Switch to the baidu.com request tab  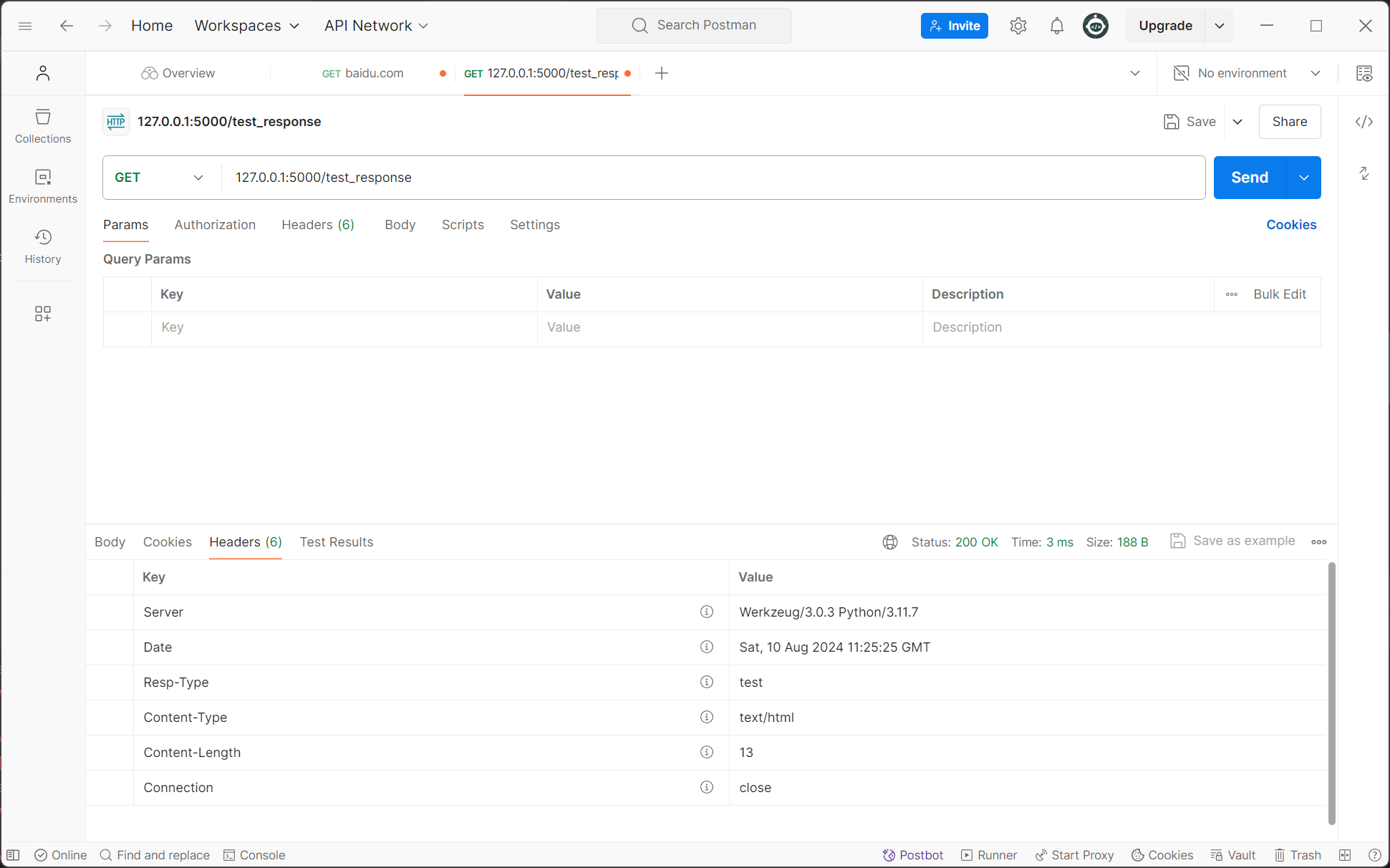363,73
